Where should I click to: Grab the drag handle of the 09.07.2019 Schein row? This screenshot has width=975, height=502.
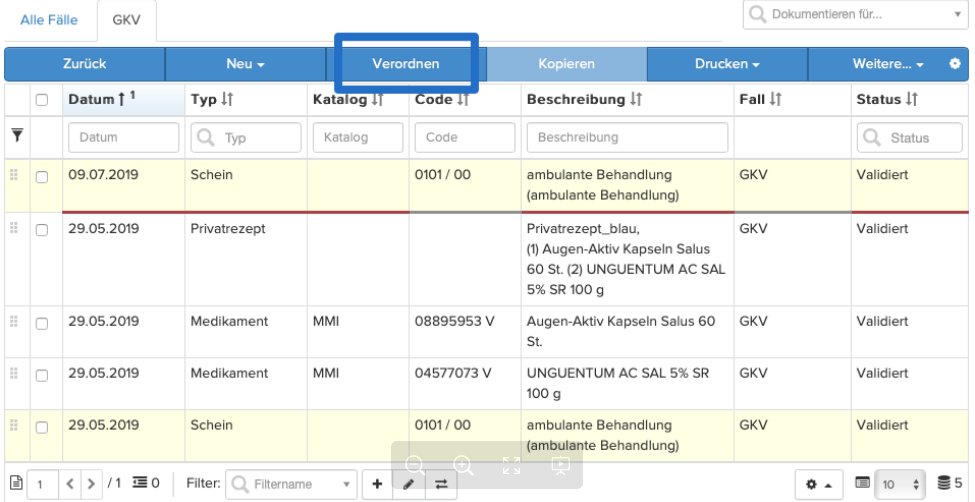click(x=14, y=175)
